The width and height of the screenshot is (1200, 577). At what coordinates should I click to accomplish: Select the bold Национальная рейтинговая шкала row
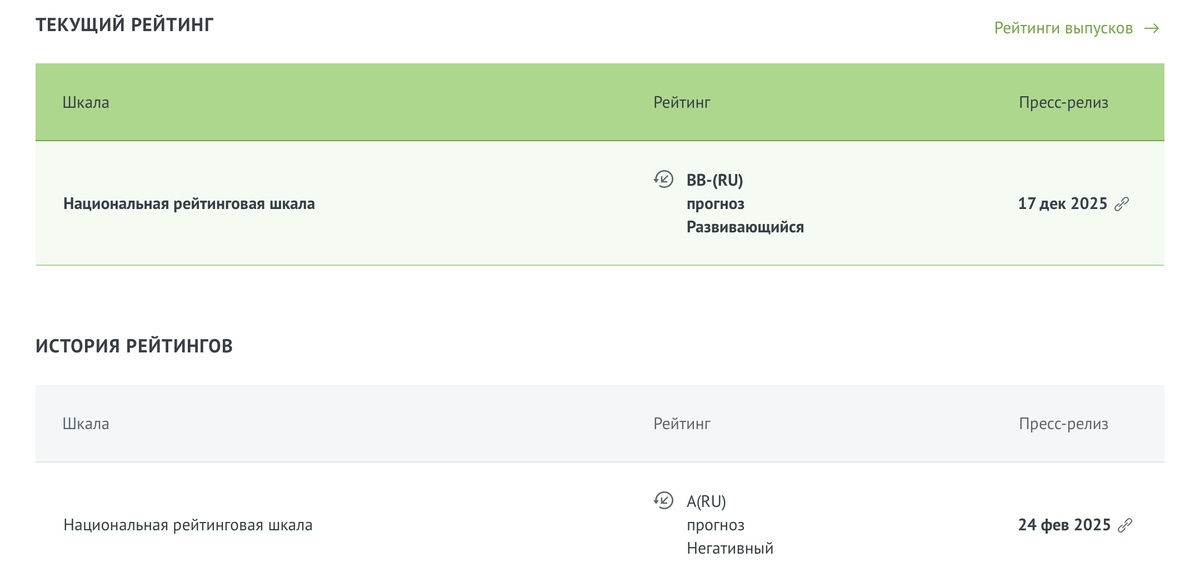pyautogui.click(x=189, y=204)
